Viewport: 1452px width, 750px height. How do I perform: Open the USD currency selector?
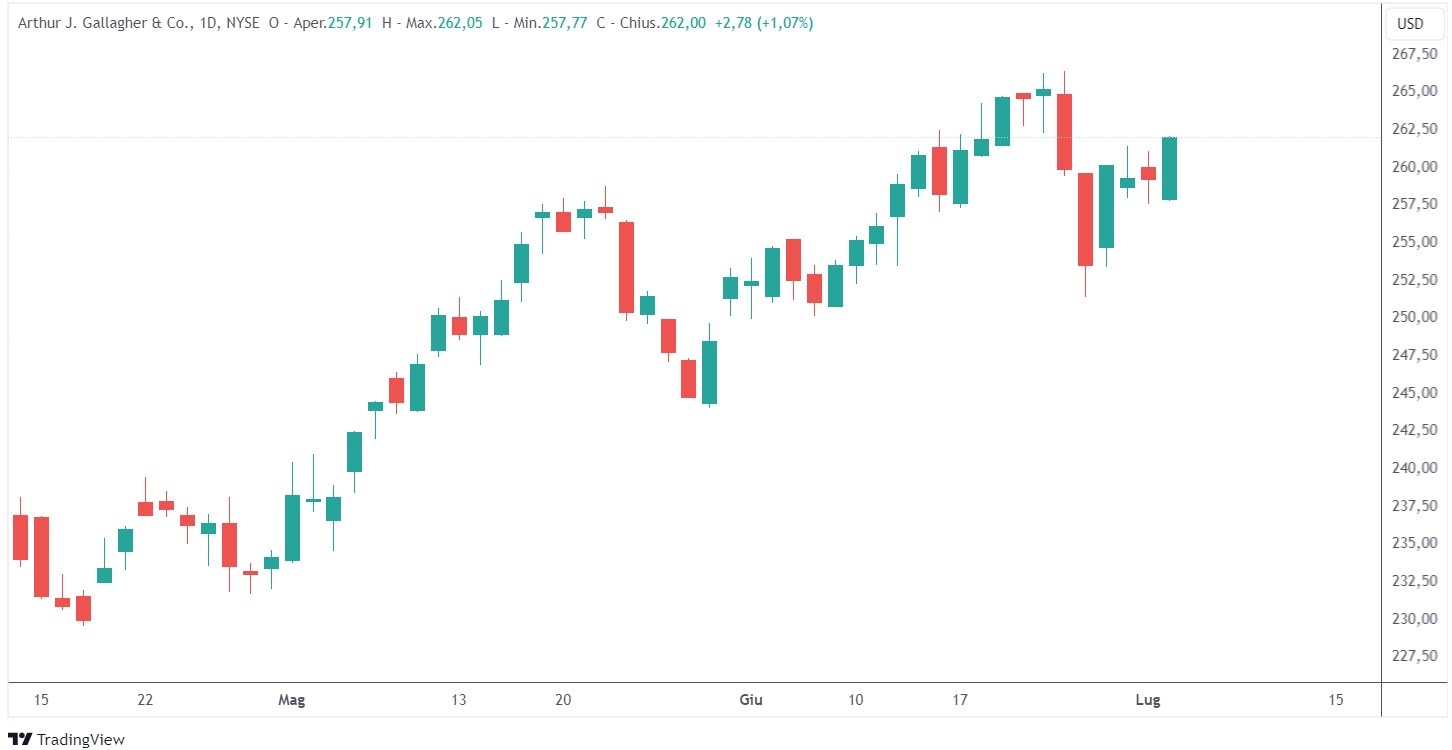[x=1410, y=24]
